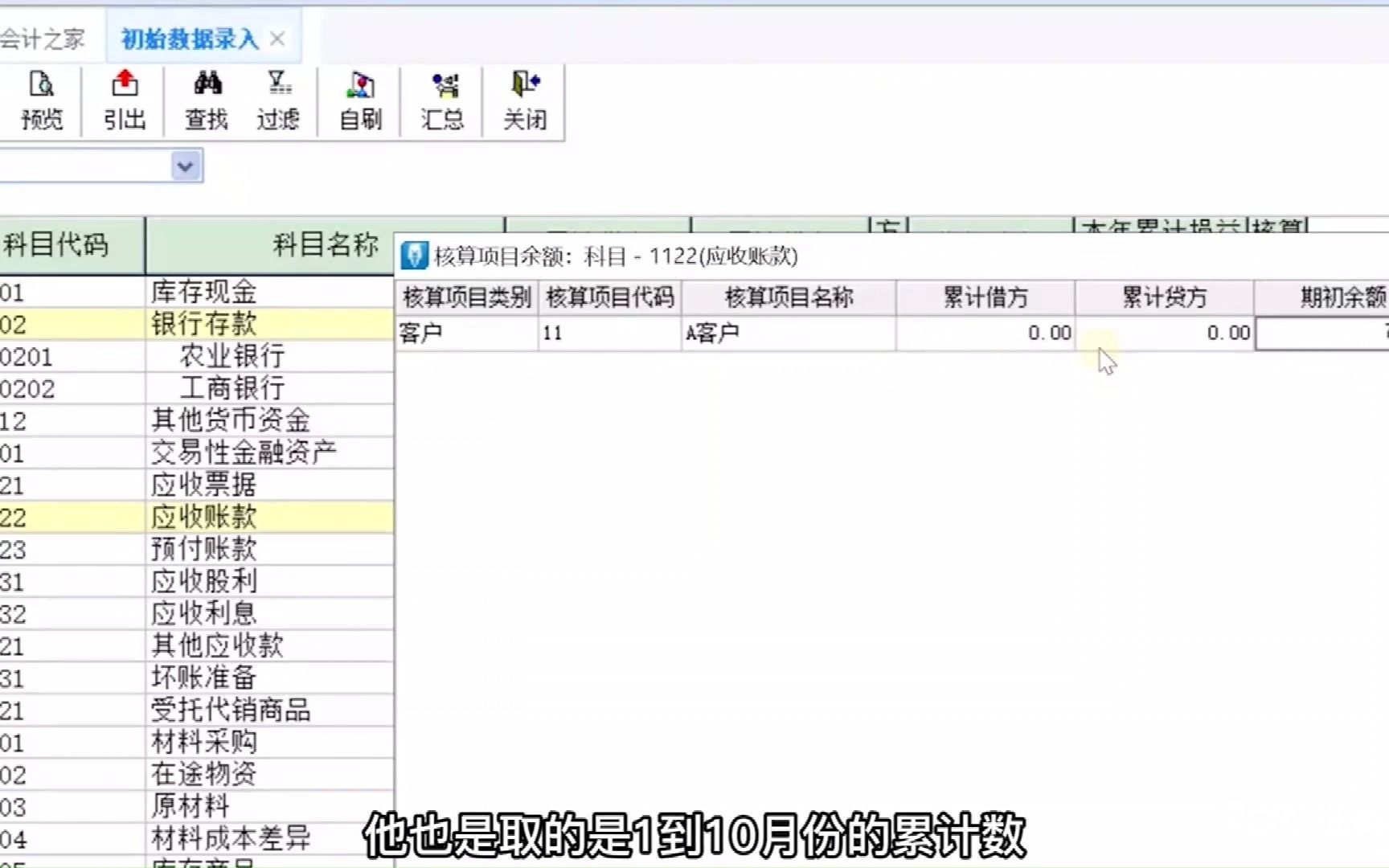
Task: Select the 坏账准备 row
Action: 197,678
